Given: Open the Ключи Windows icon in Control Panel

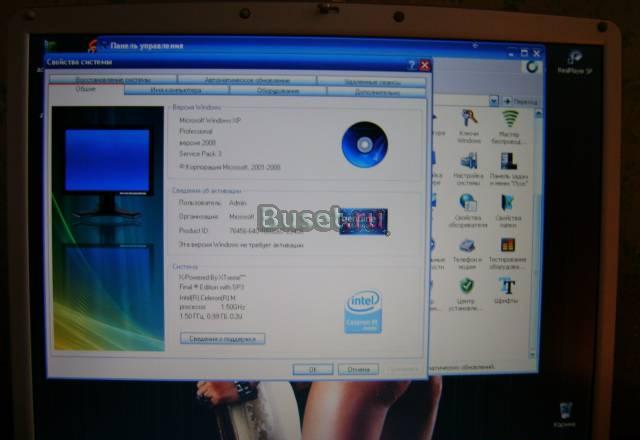Looking at the screenshot, I should pyautogui.click(x=469, y=125).
